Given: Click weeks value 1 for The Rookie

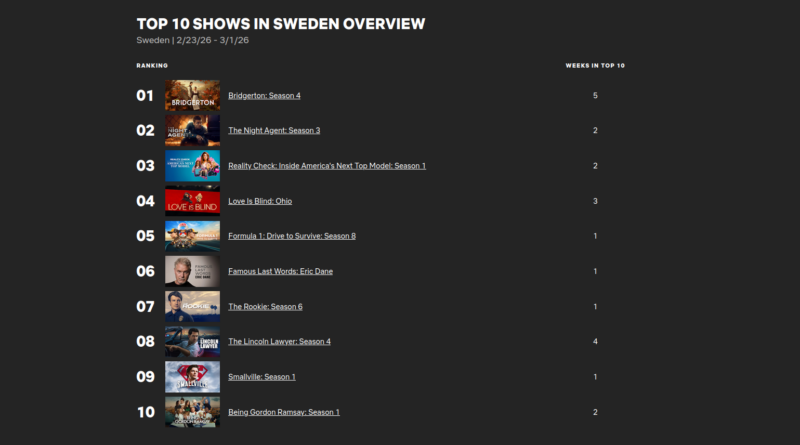Looking at the screenshot, I should click(x=595, y=307).
